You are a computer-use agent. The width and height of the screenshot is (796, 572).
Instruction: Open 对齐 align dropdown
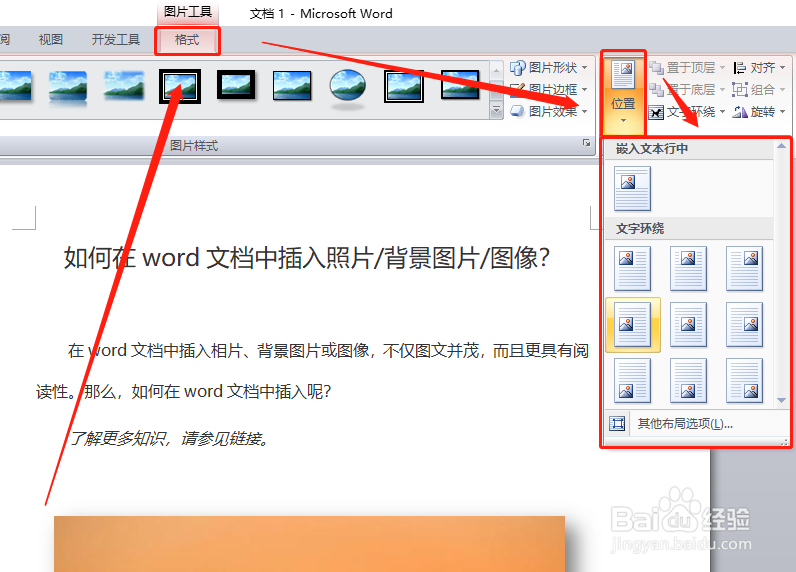tap(759, 68)
